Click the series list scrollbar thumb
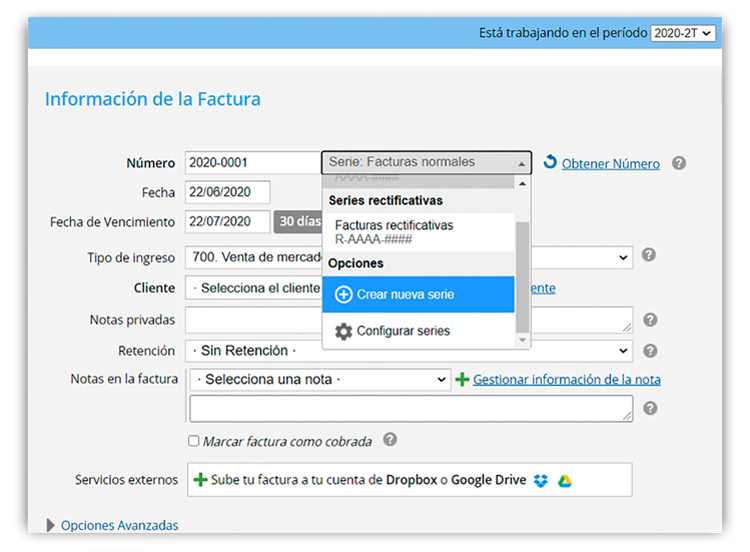Viewport: 750px width, 552px height. [522, 276]
